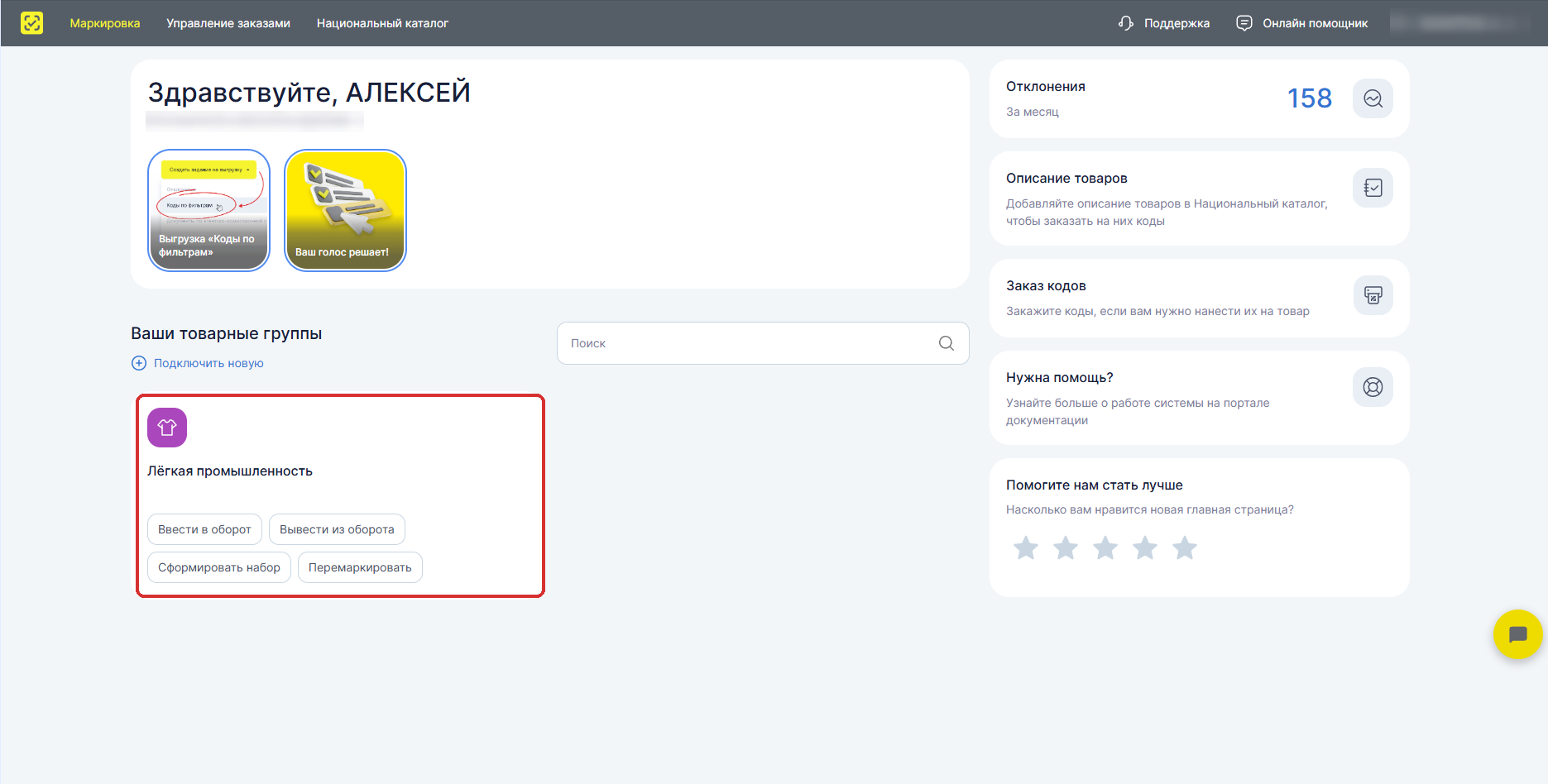Click the search field Поиск
The height and width of the screenshot is (784, 1548).
[763, 343]
